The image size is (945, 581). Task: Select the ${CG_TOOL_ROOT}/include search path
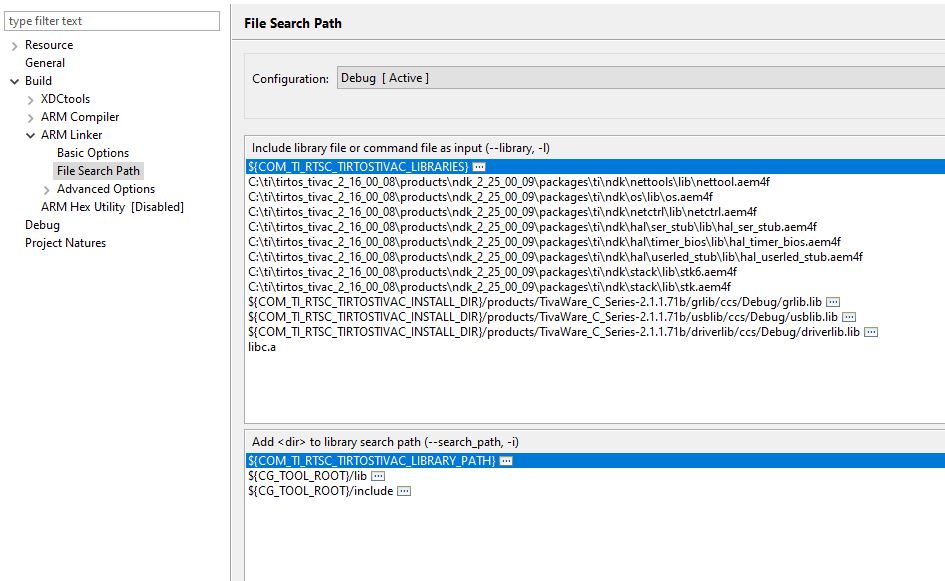(321, 491)
